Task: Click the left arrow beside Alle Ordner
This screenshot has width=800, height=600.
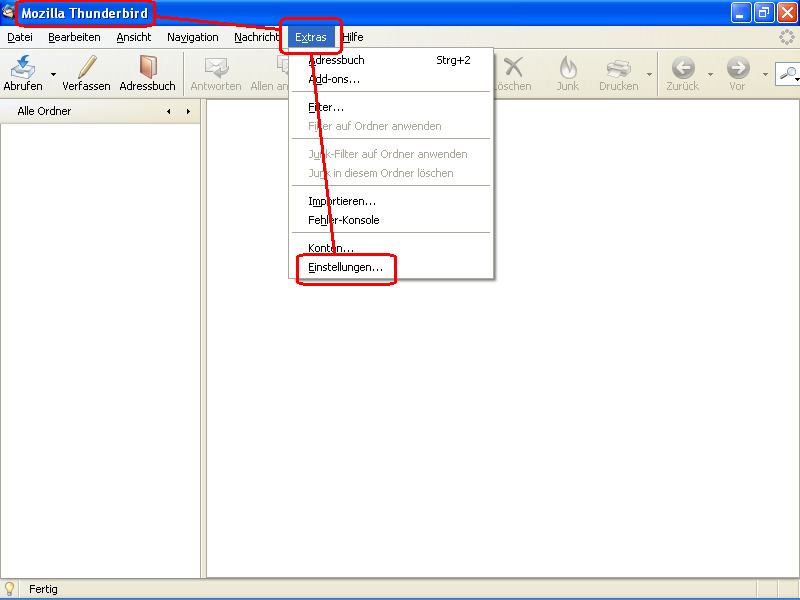Action: pos(168,112)
